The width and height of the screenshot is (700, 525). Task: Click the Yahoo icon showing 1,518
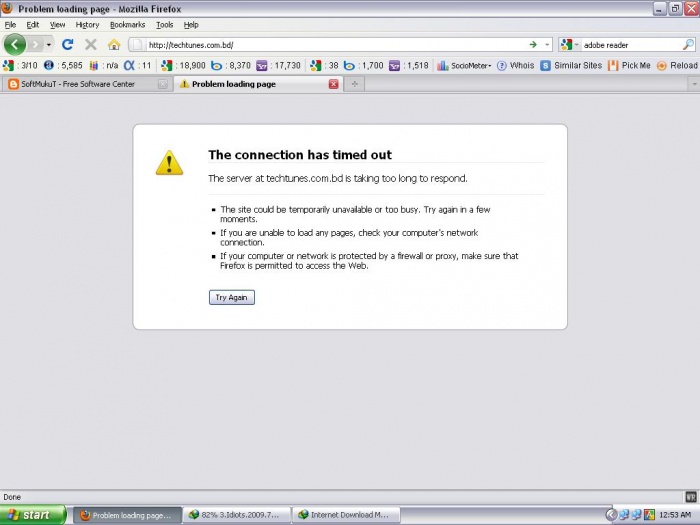click(394, 66)
